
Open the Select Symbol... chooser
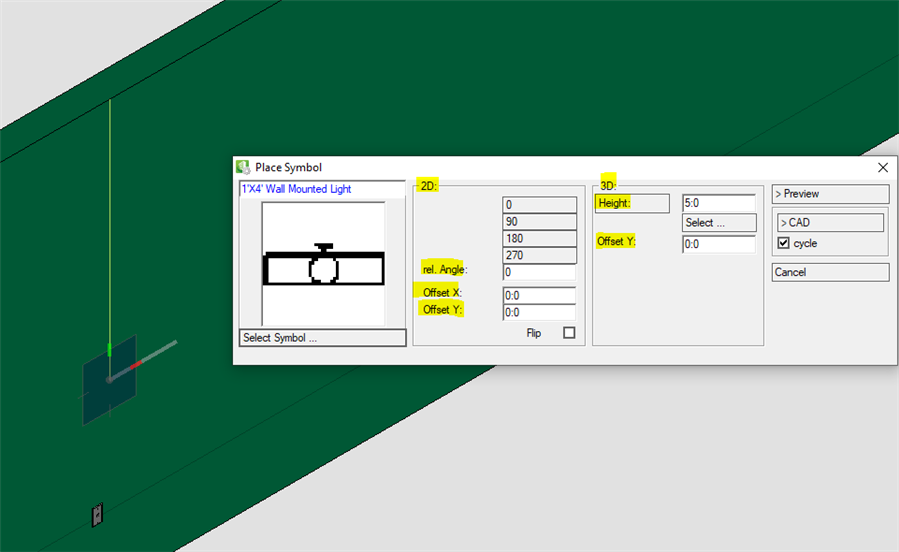pyautogui.click(x=323, y=338)
